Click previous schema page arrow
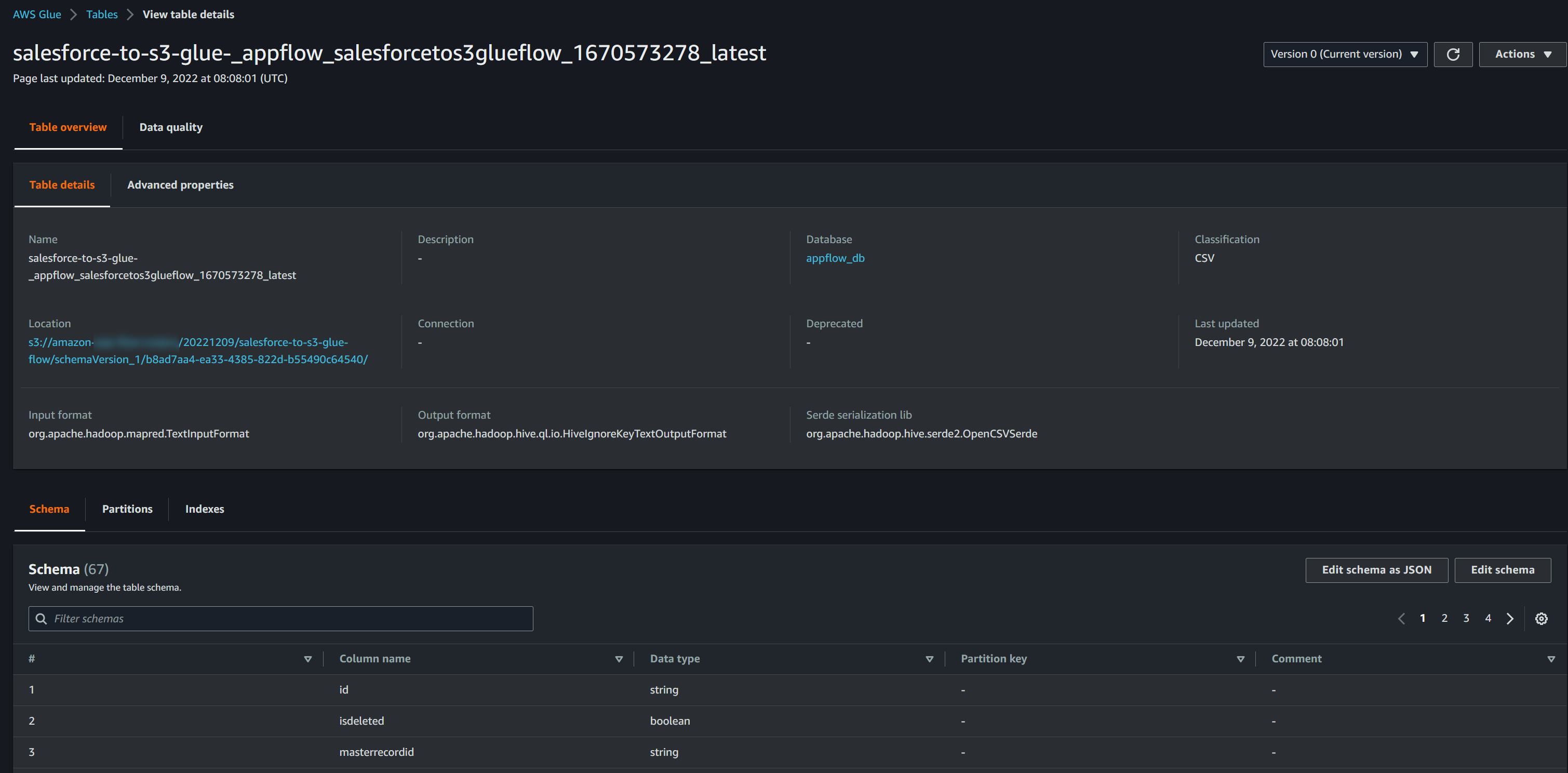1568x773 pixels. click(x=1401, y=618)
